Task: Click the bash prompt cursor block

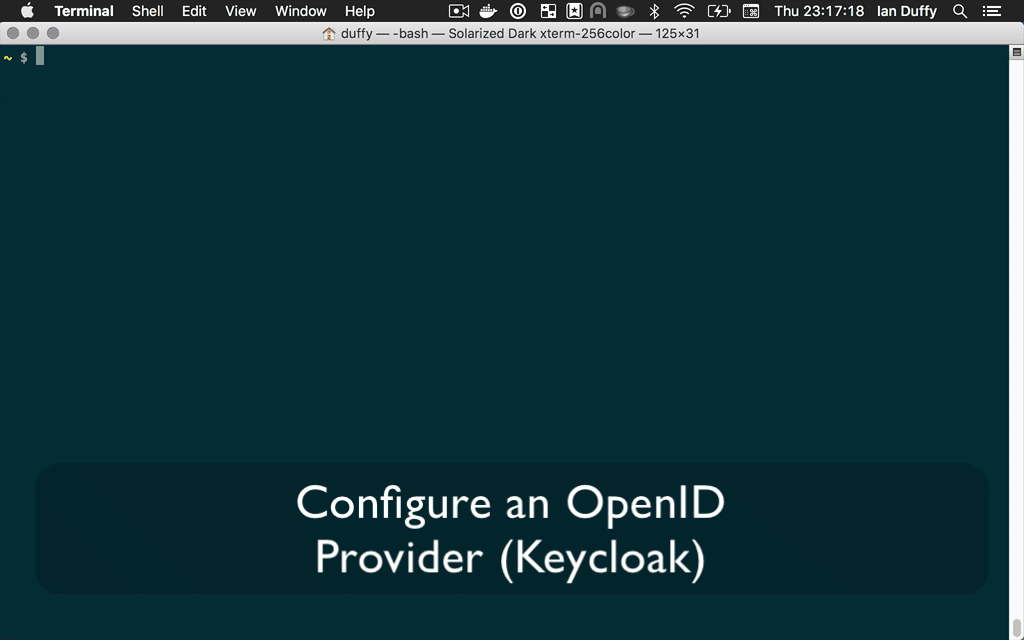Action: click(40, 57)
